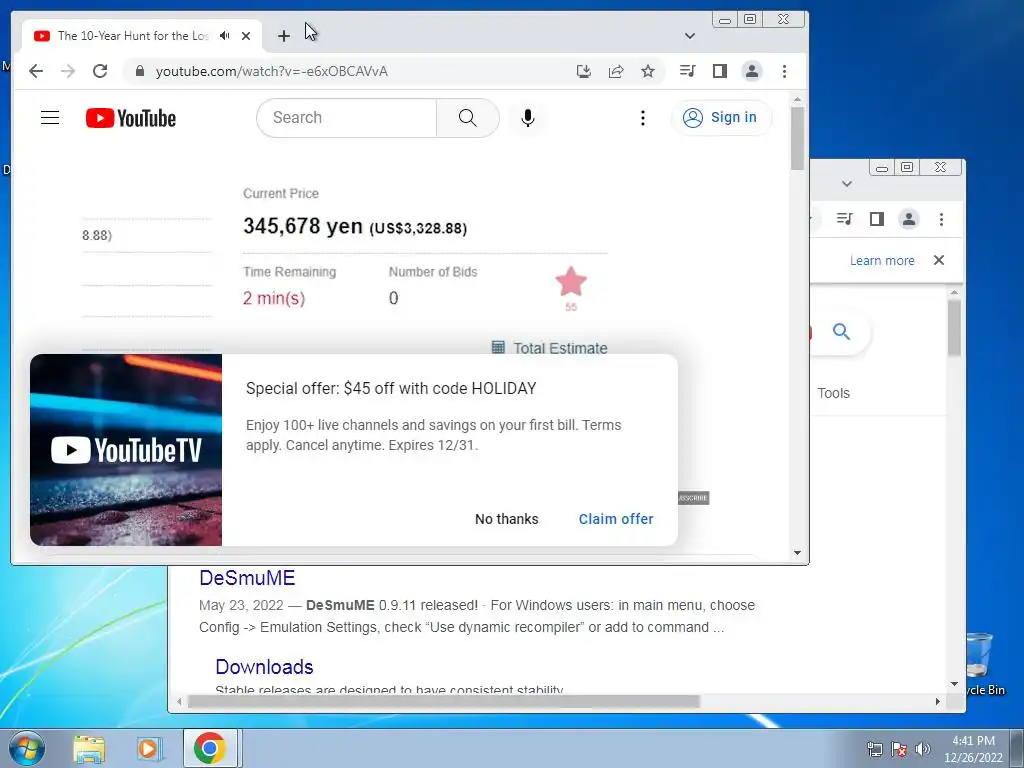Expand tab search chevron in background window

[x=847, y=184]
